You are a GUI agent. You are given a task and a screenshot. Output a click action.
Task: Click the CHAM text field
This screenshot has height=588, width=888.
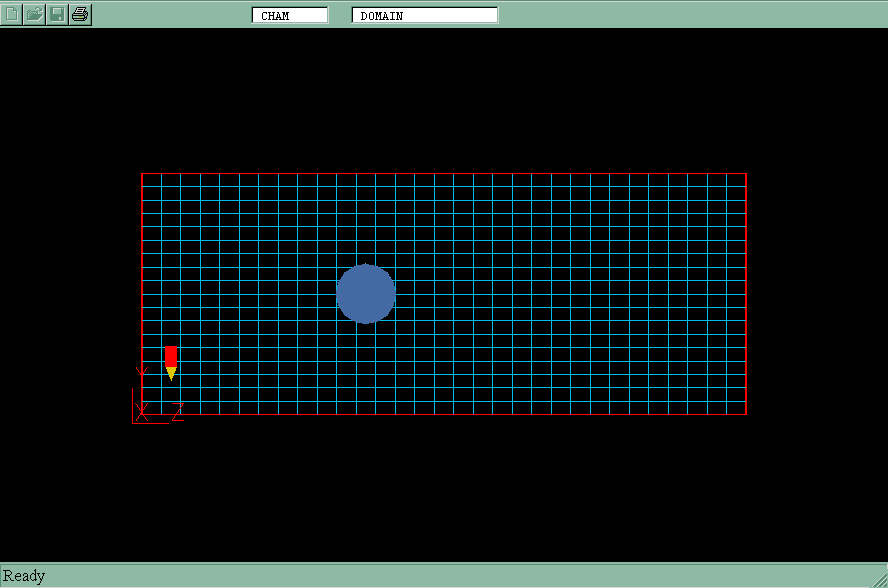pos(290,15)
